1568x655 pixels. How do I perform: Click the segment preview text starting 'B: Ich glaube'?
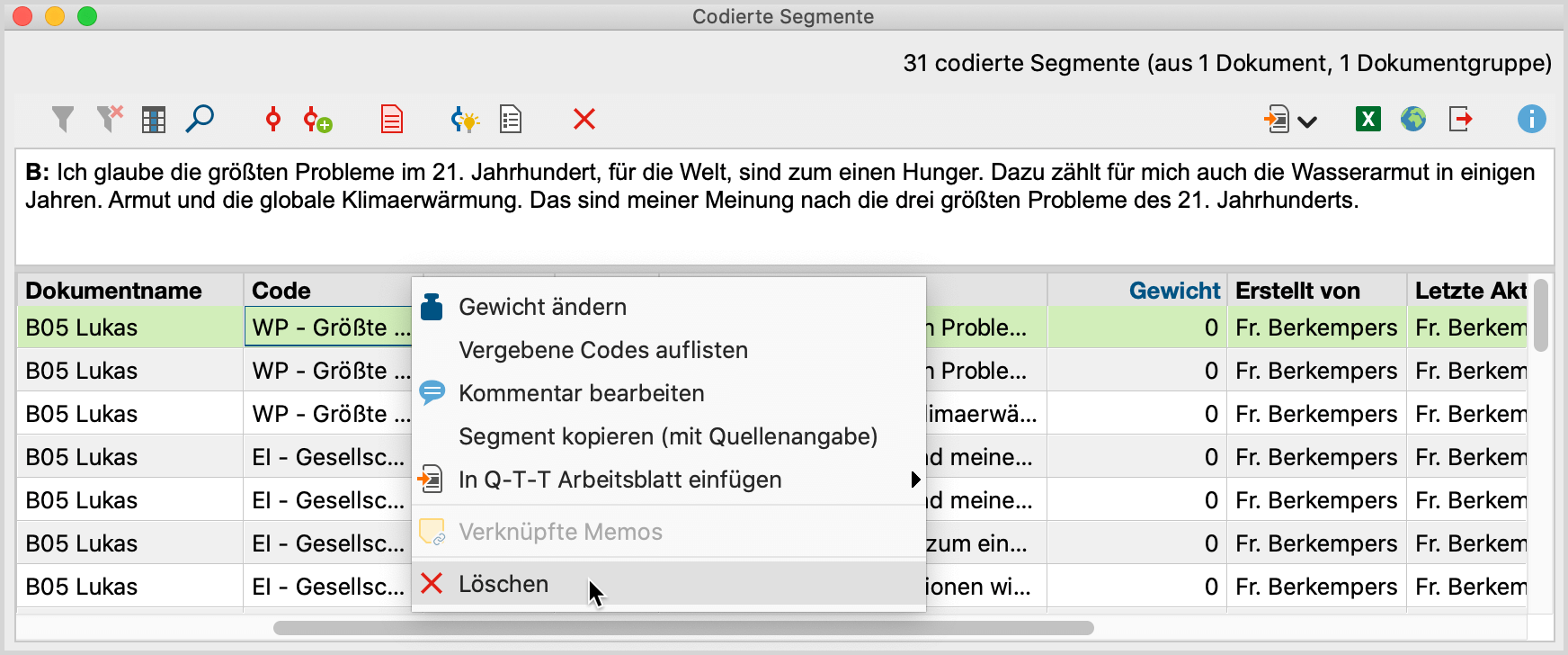pos(784,186)
